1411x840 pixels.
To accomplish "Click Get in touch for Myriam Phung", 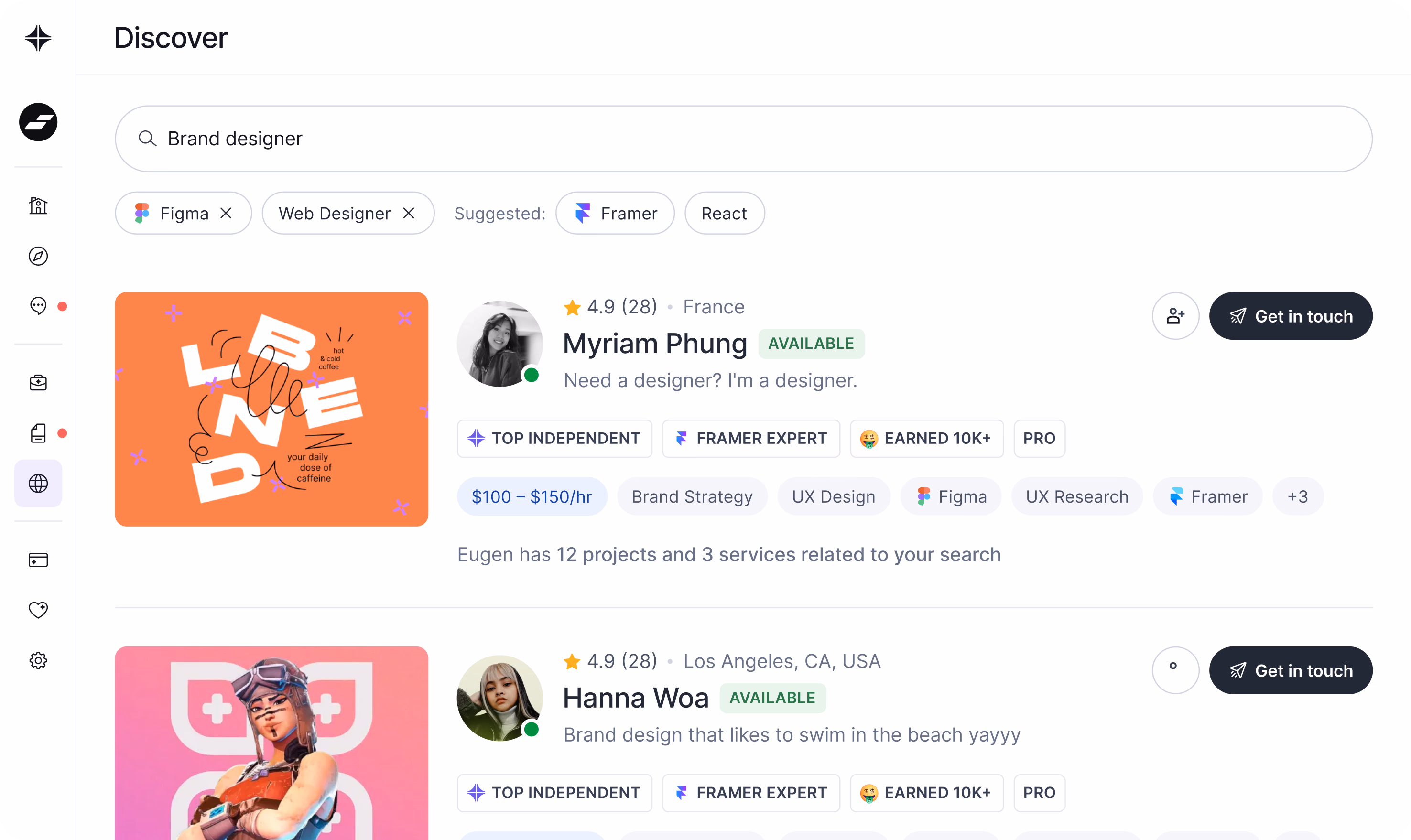I will [1291, 316].
